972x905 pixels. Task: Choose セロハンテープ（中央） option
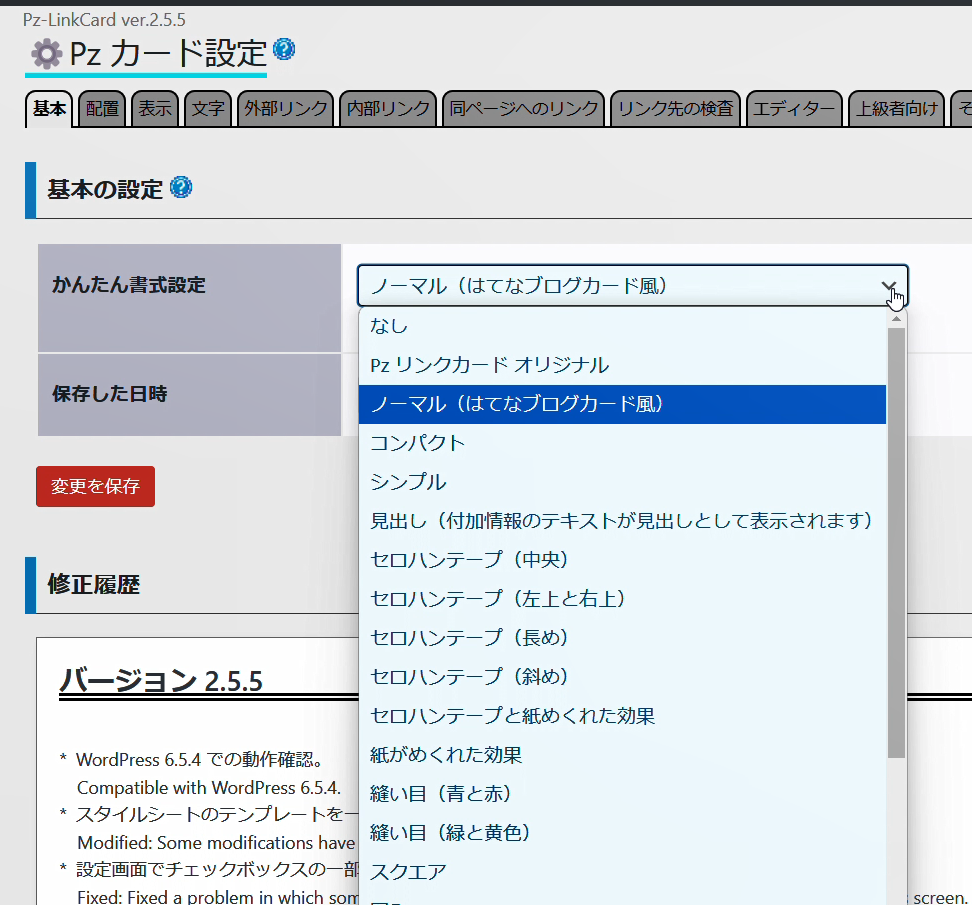469,560
